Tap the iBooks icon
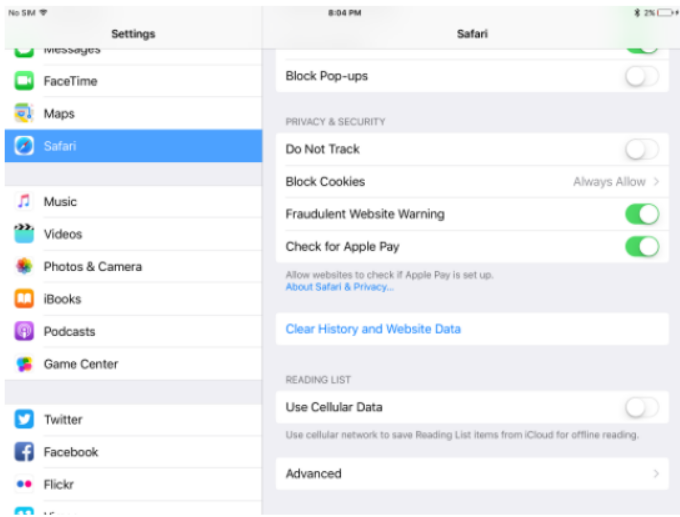Image resolution: width=680 pixels, height=517 pixels. pyautogui.click(x=25, y=299)
